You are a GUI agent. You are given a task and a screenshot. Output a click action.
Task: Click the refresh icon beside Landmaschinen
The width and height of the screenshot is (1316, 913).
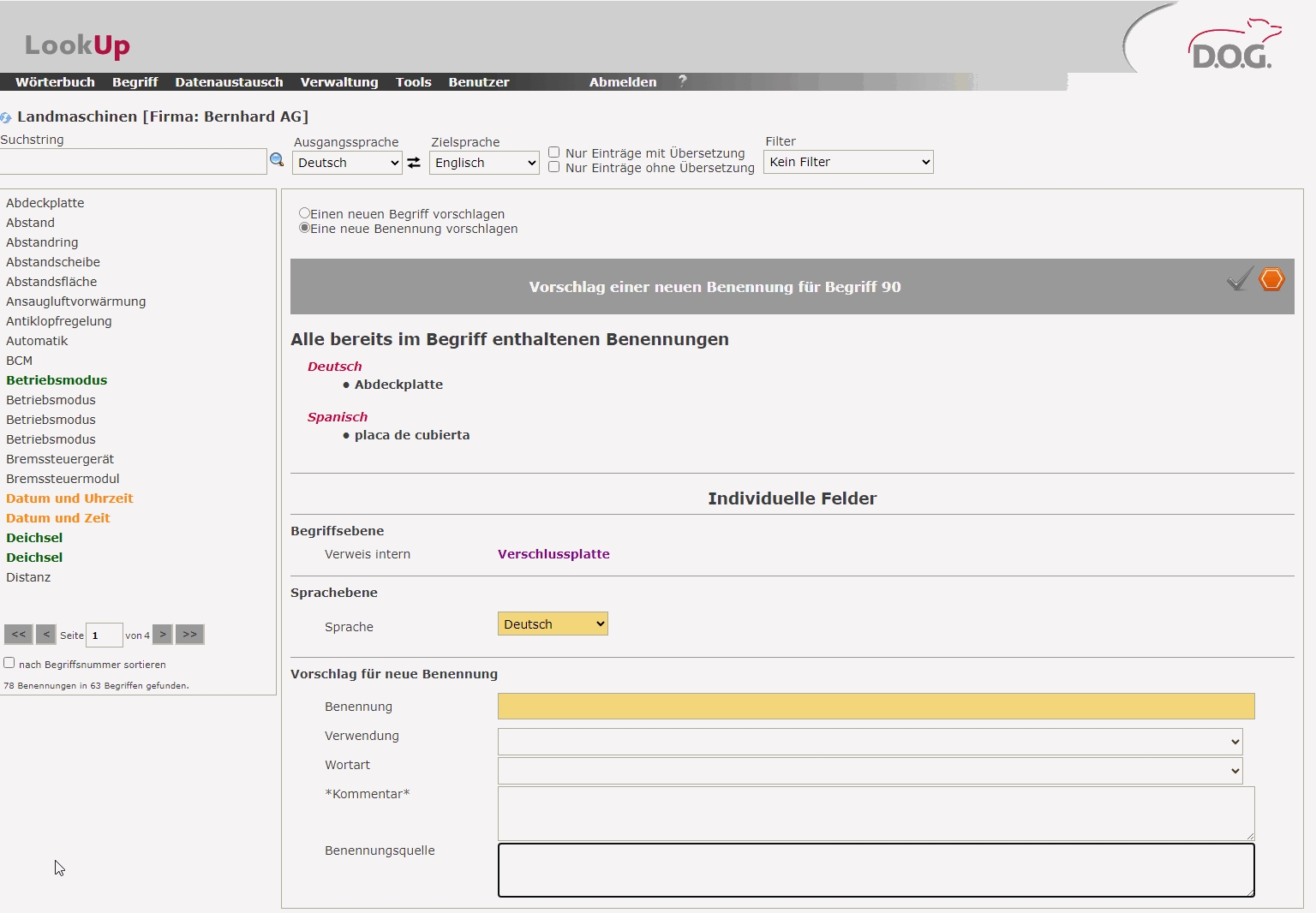tap(6, 117)
